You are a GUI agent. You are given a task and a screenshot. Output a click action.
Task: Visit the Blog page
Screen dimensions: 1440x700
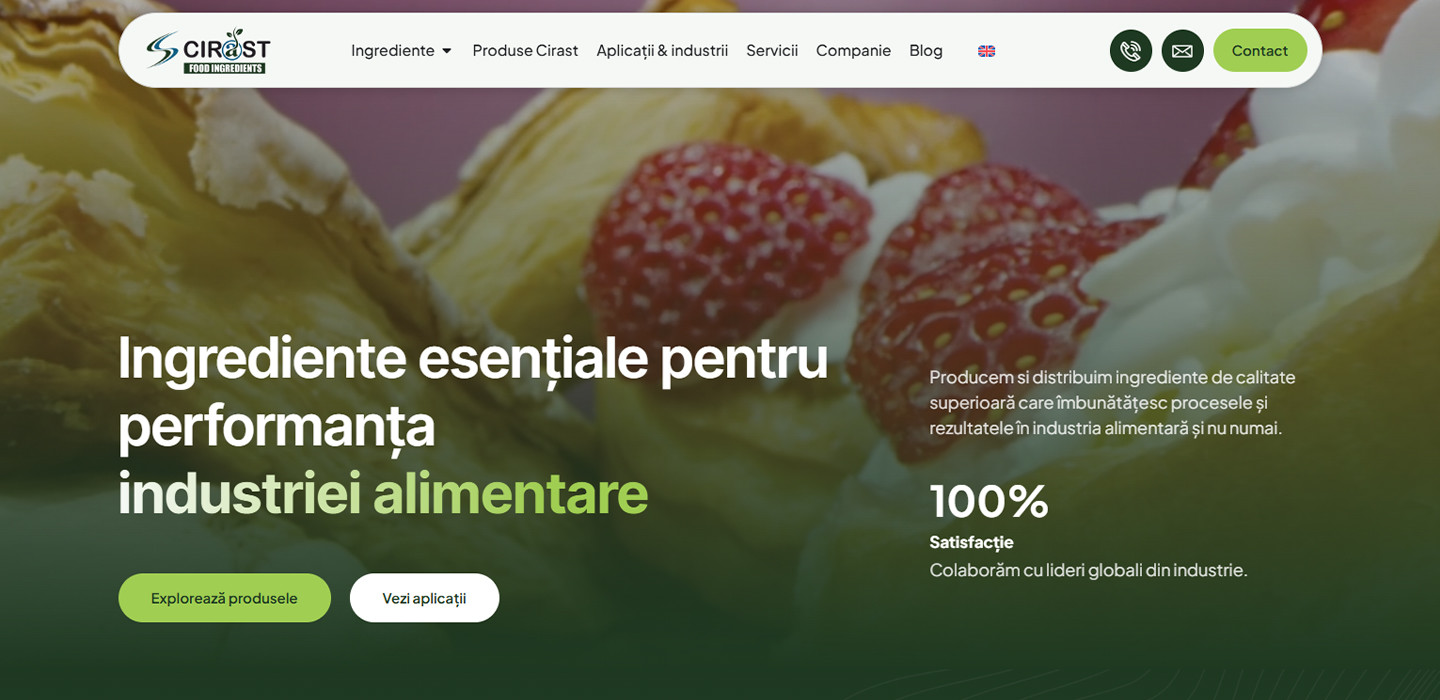pos(926,50)
